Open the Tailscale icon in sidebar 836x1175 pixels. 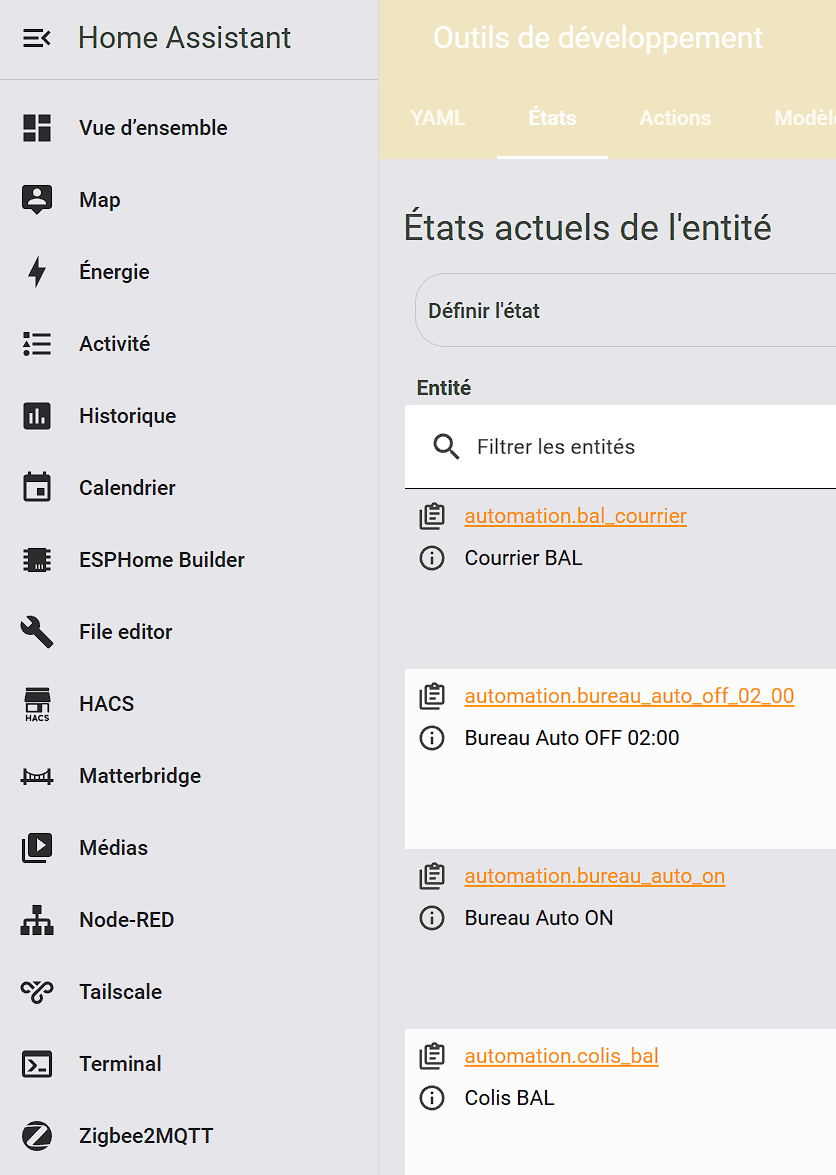[37, 992]
